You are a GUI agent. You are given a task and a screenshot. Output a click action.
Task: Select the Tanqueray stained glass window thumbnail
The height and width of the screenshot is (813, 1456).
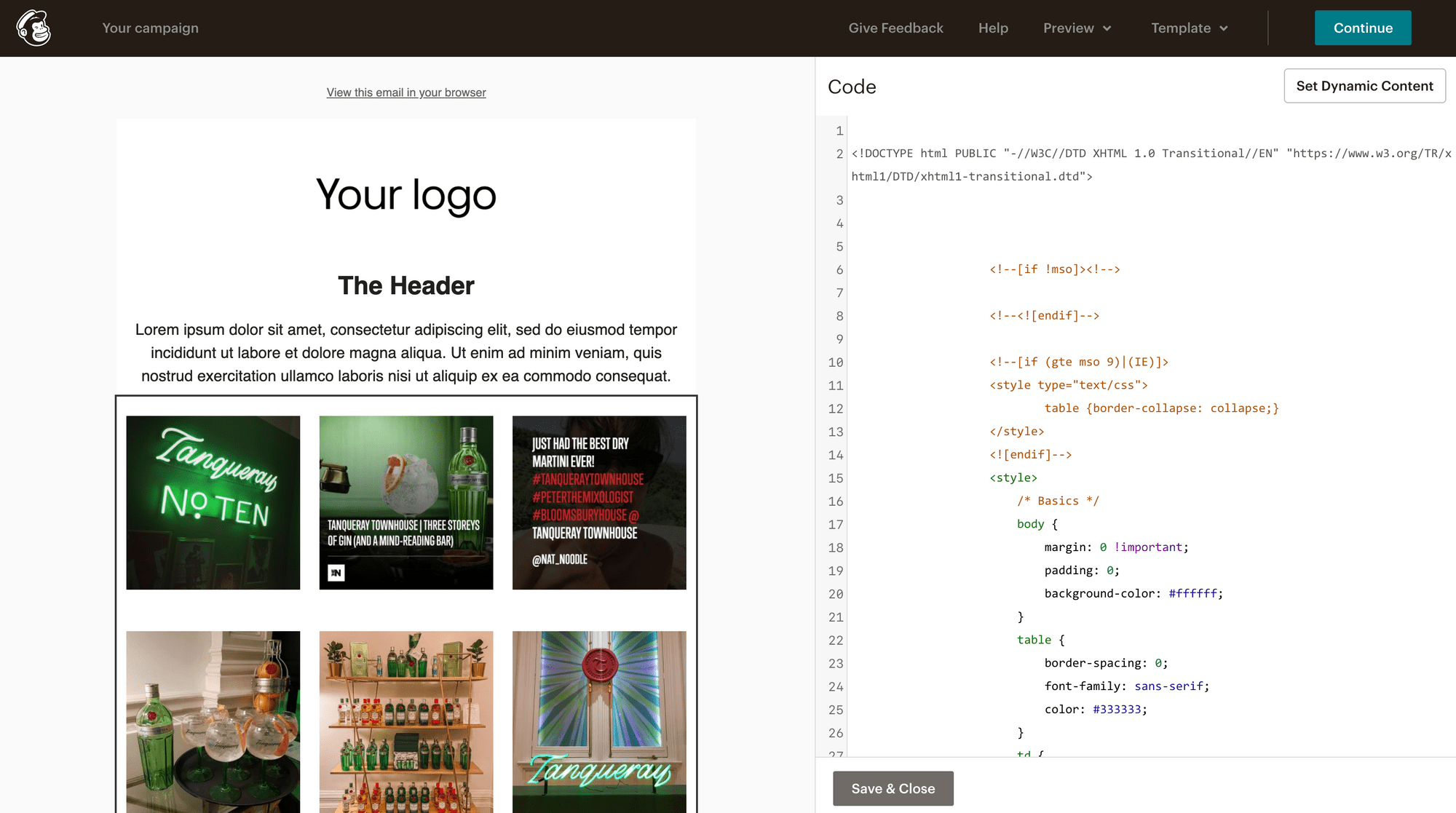pos(599,721)
